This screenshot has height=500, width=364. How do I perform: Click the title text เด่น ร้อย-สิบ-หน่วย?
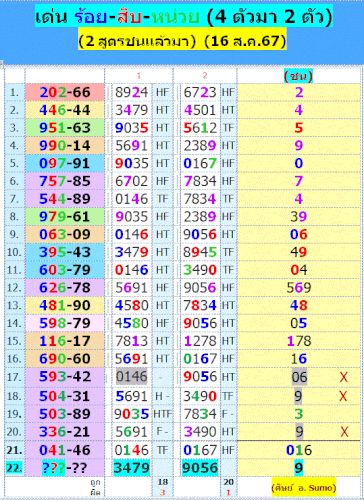click(117, 16)
